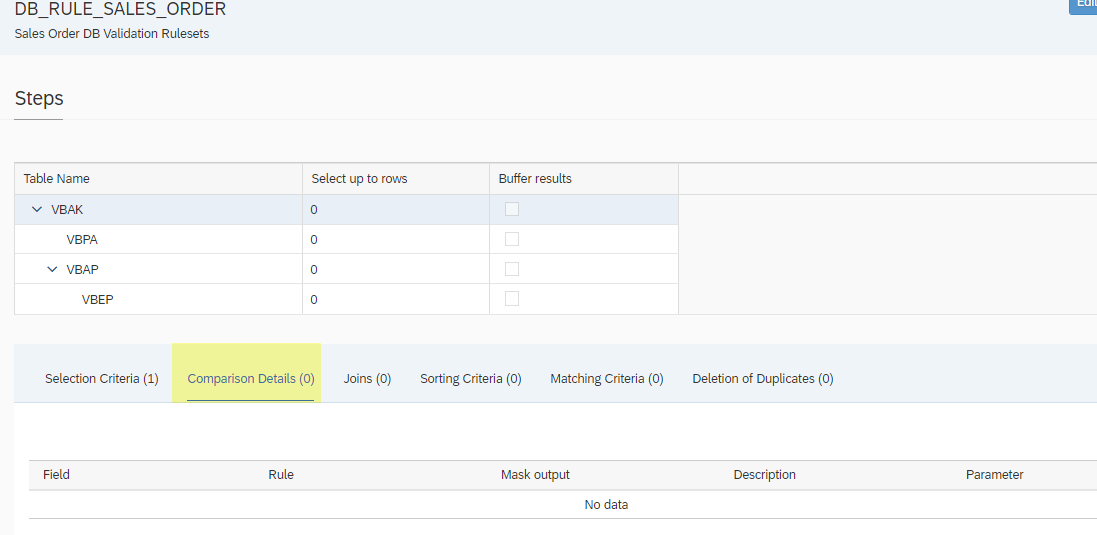Switch to Comparison Details tab
The width and height of the screenshot is (1097, 535).
[251, 379]
